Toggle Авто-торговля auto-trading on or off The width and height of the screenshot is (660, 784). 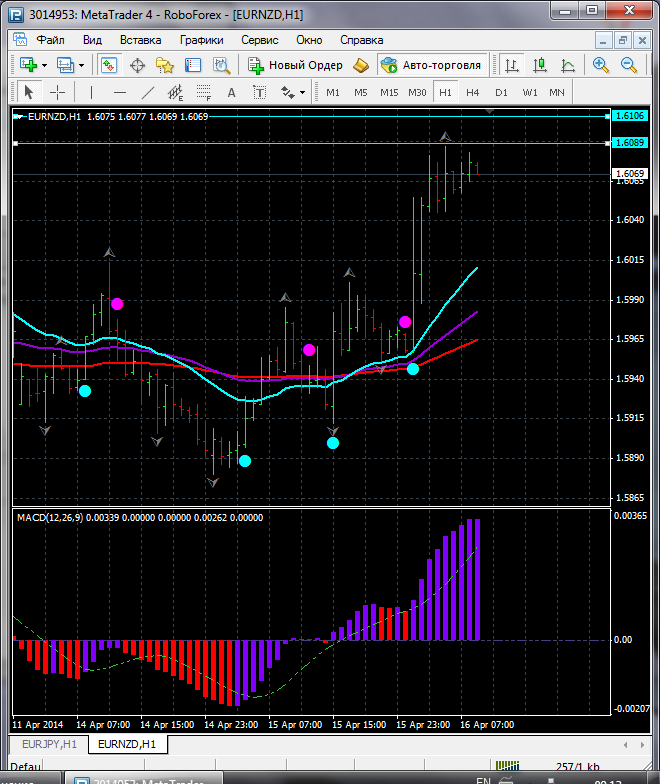[431, 65]
